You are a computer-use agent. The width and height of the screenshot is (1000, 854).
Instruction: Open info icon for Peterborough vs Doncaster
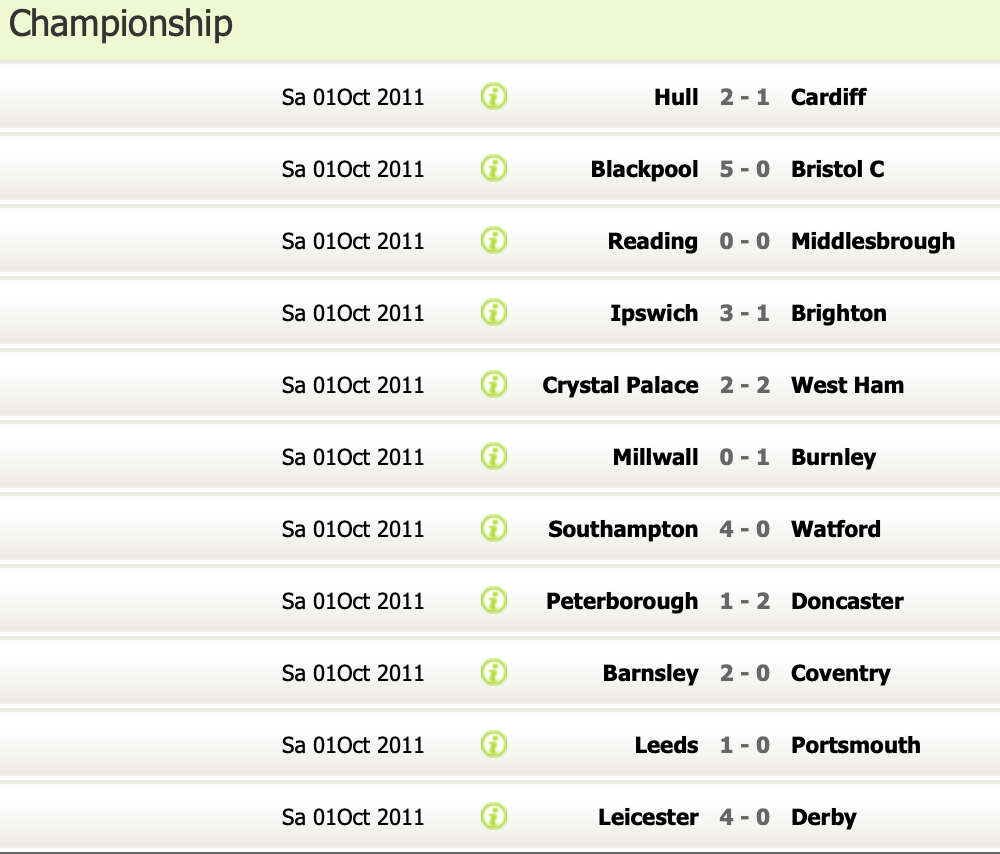tap(494, 601)
